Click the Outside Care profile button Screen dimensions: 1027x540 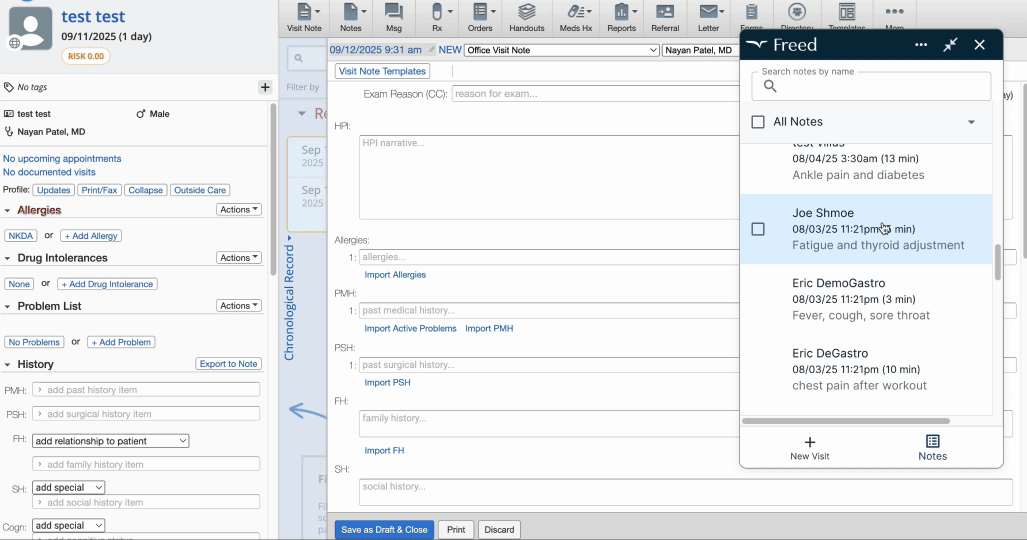(x=200, y=190)
